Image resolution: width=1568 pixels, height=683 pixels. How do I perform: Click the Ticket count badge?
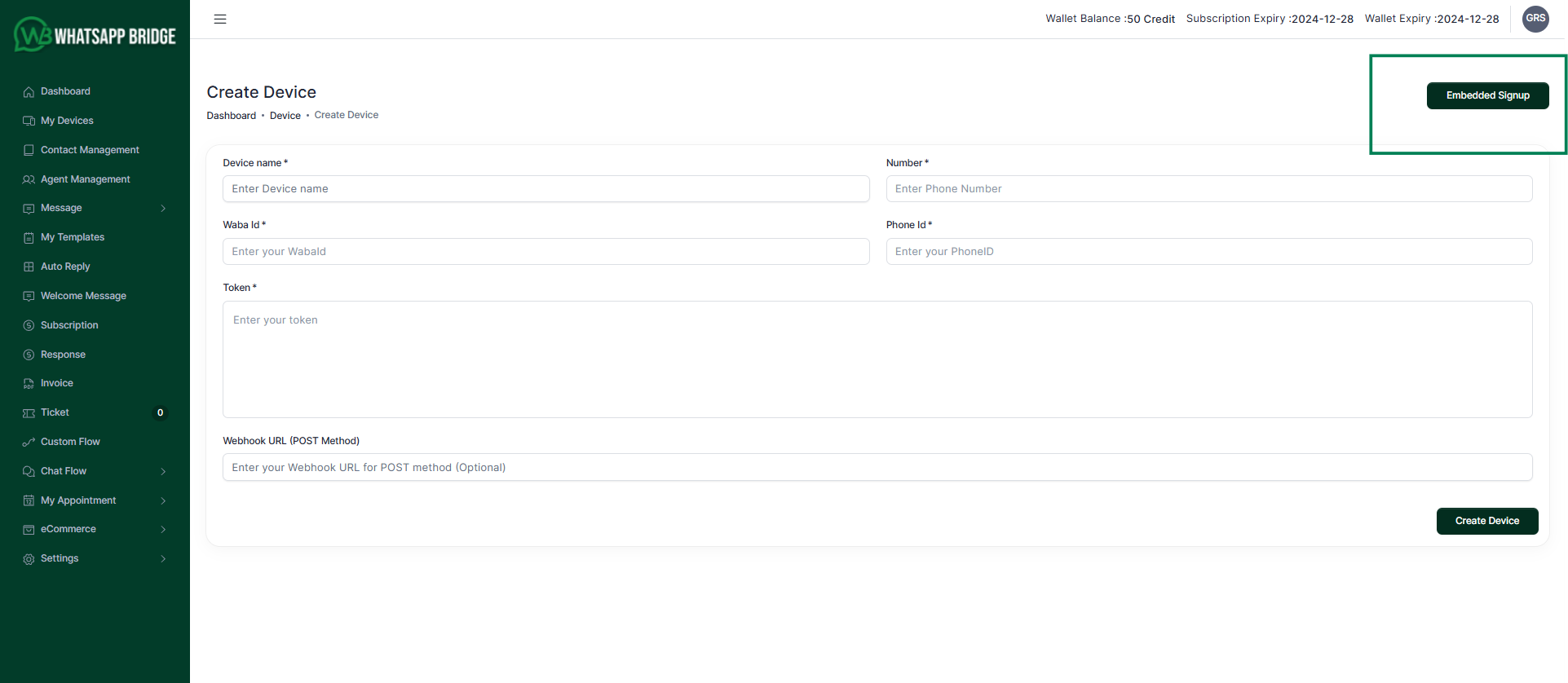[x=160, y=412]
